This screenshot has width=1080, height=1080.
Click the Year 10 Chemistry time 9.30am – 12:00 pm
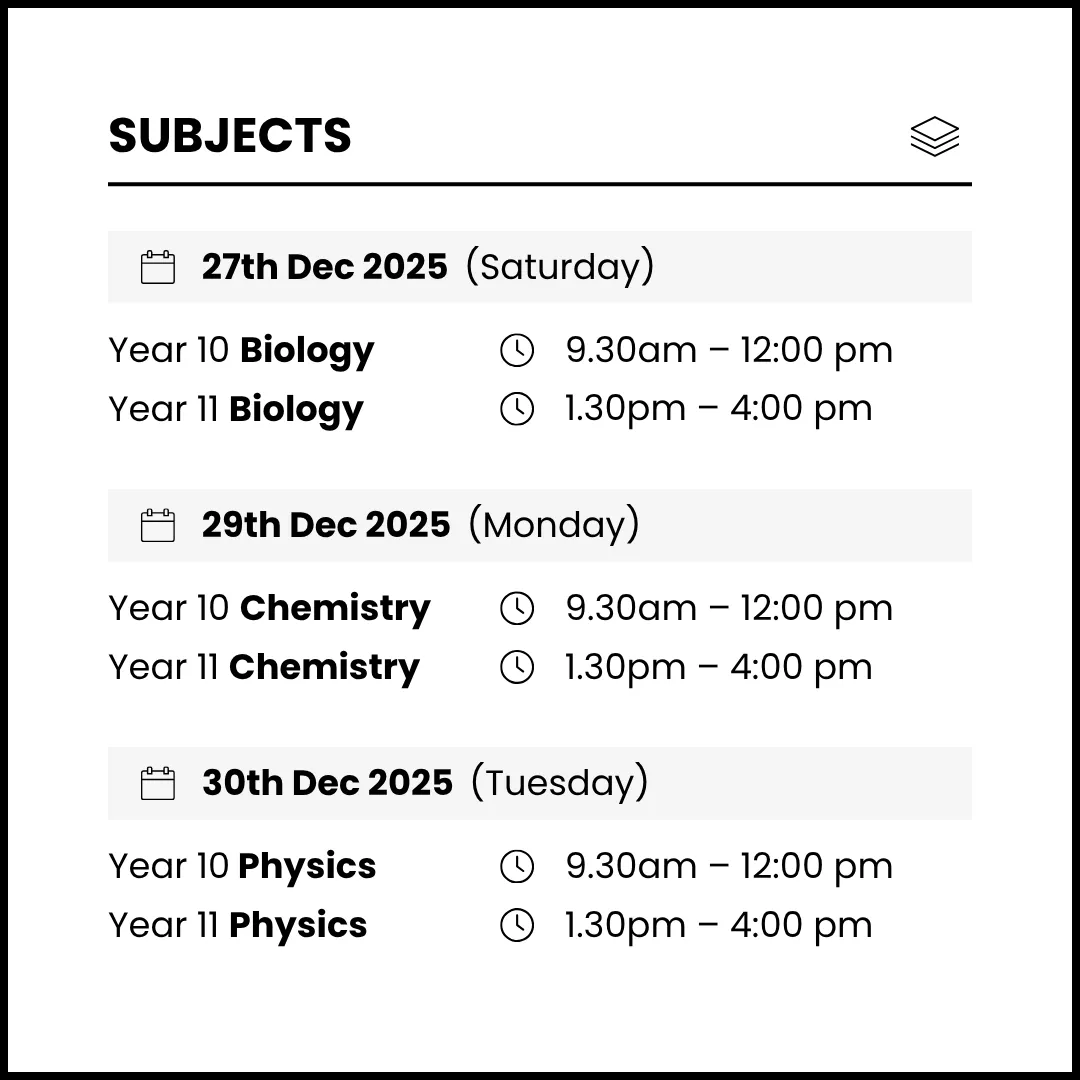tap(729, 608)
